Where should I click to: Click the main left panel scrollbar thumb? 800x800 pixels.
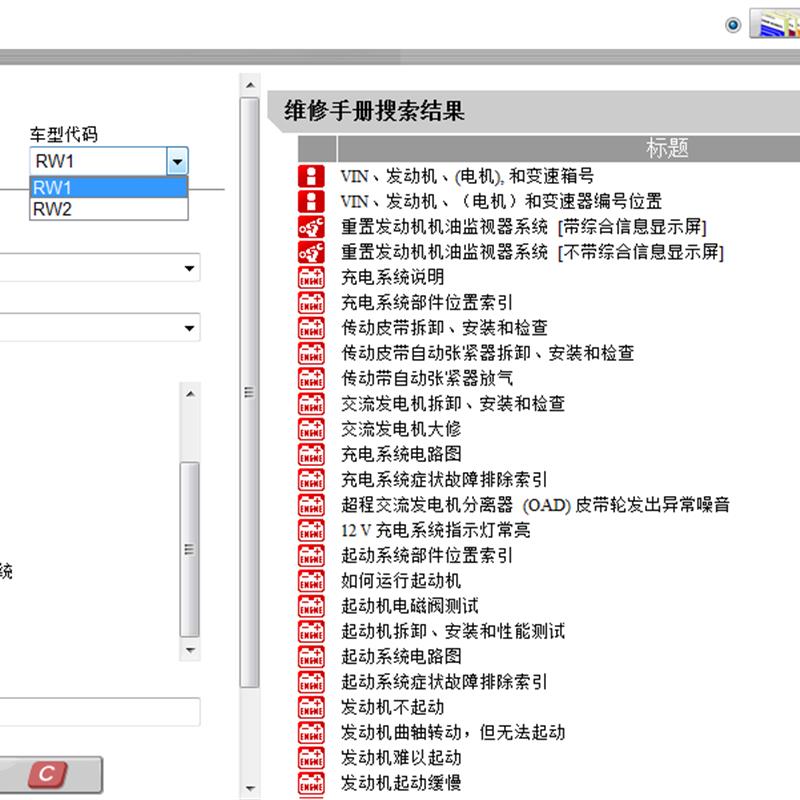click(249, 392)
